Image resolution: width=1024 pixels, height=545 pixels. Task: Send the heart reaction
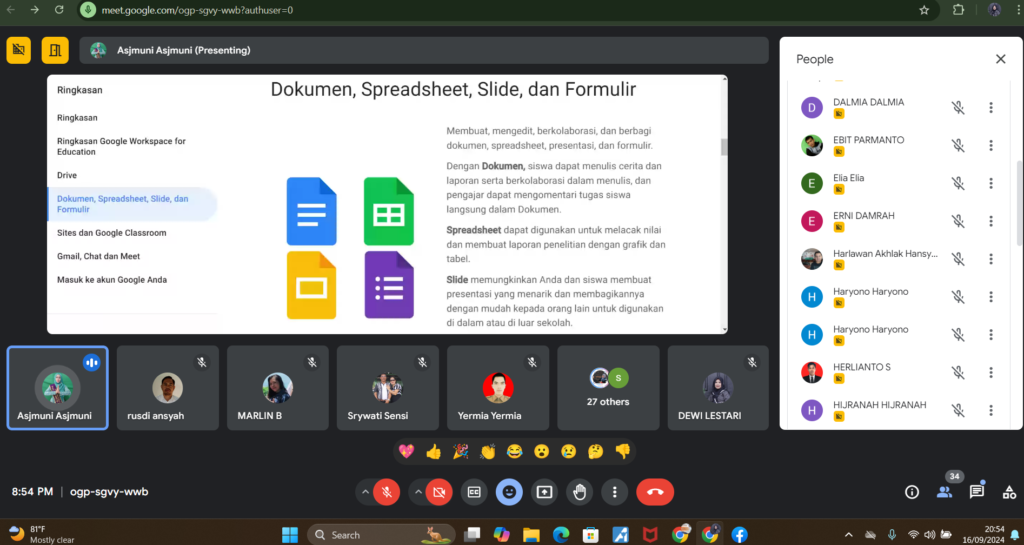pyautogui.click(x=406, y=451)
